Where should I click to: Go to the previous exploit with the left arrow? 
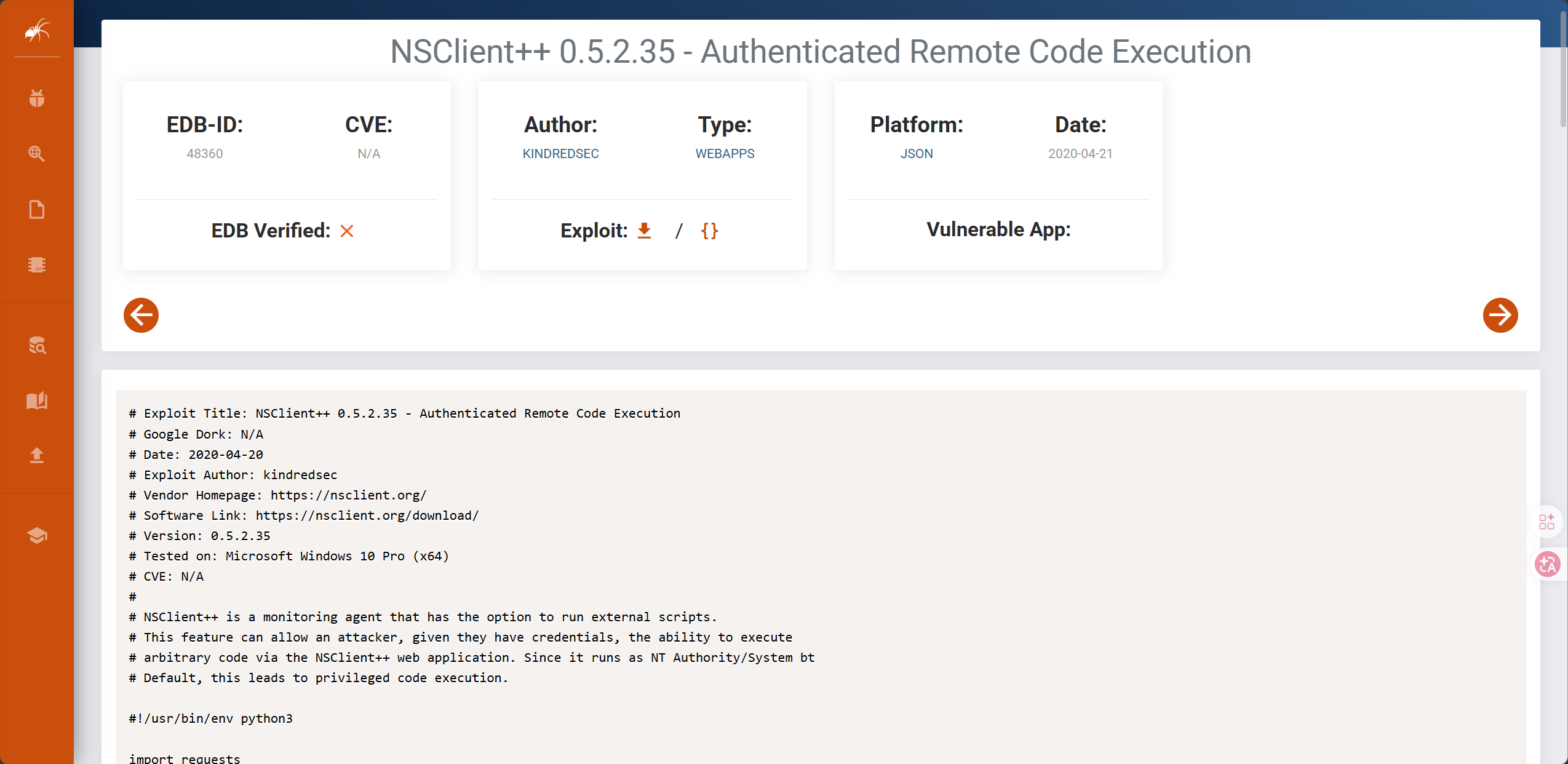tap(141, 316)
